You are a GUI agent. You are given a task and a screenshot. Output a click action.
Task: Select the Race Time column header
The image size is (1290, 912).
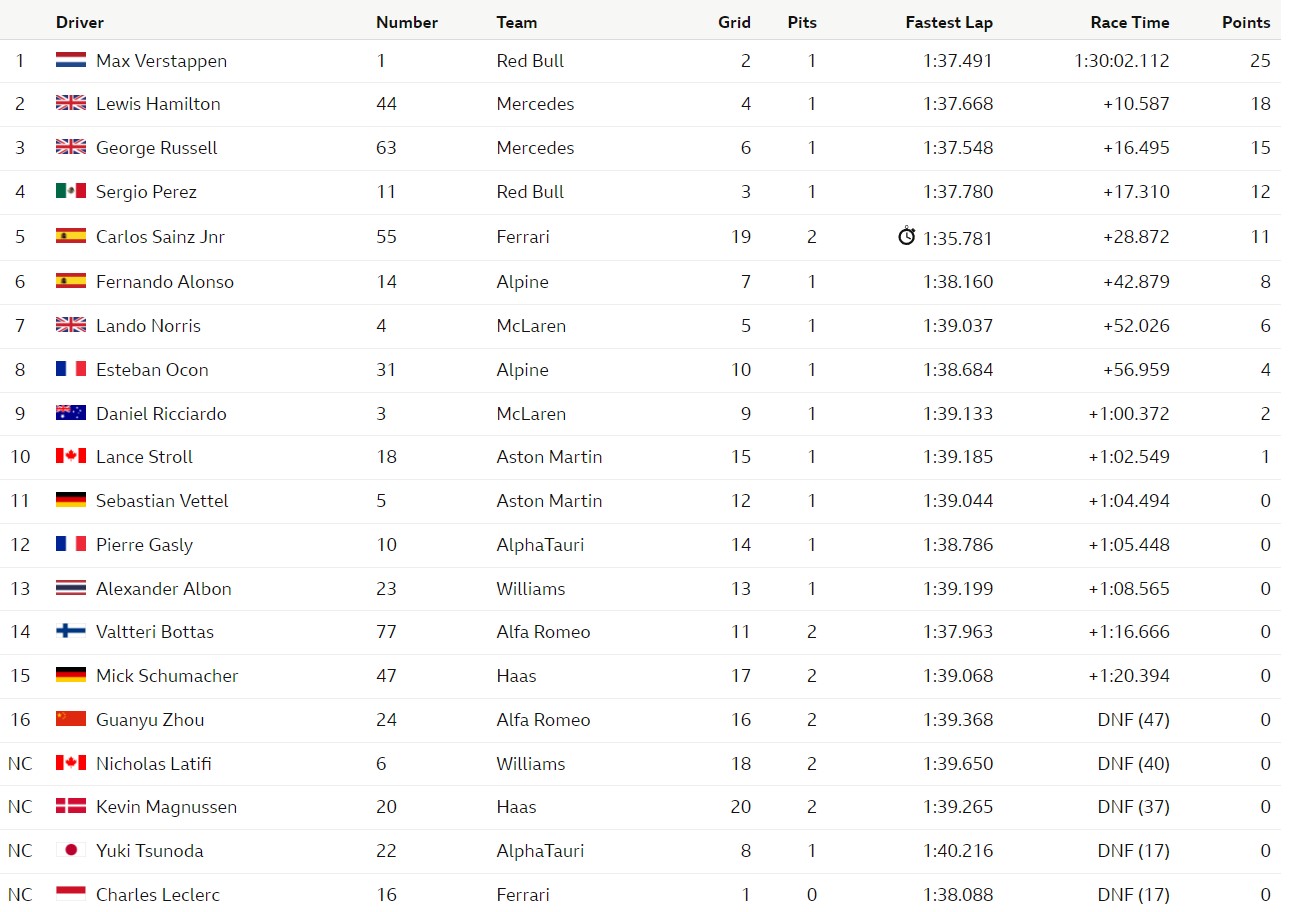1130,22
